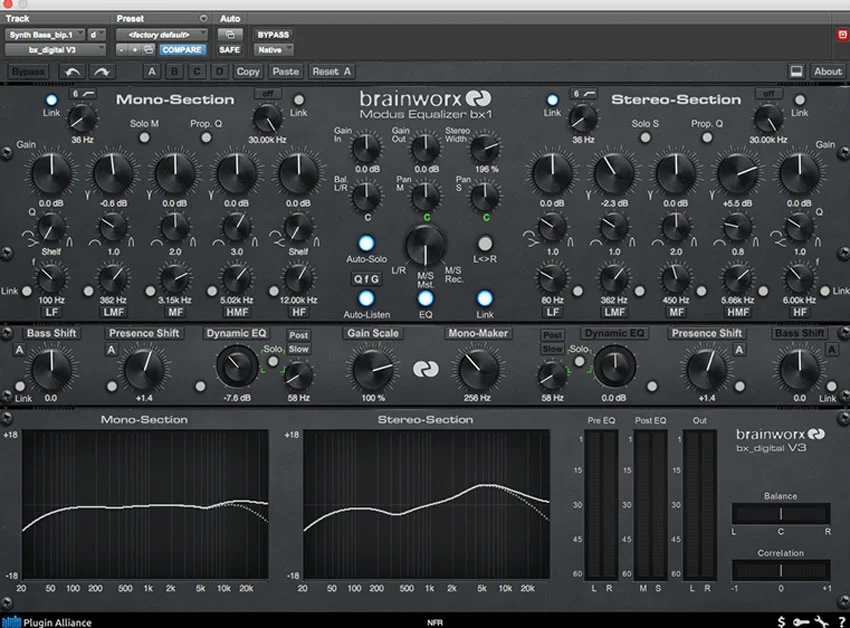850x628 pixels.
Task: Click the About button
Action: tap(827, 71)
